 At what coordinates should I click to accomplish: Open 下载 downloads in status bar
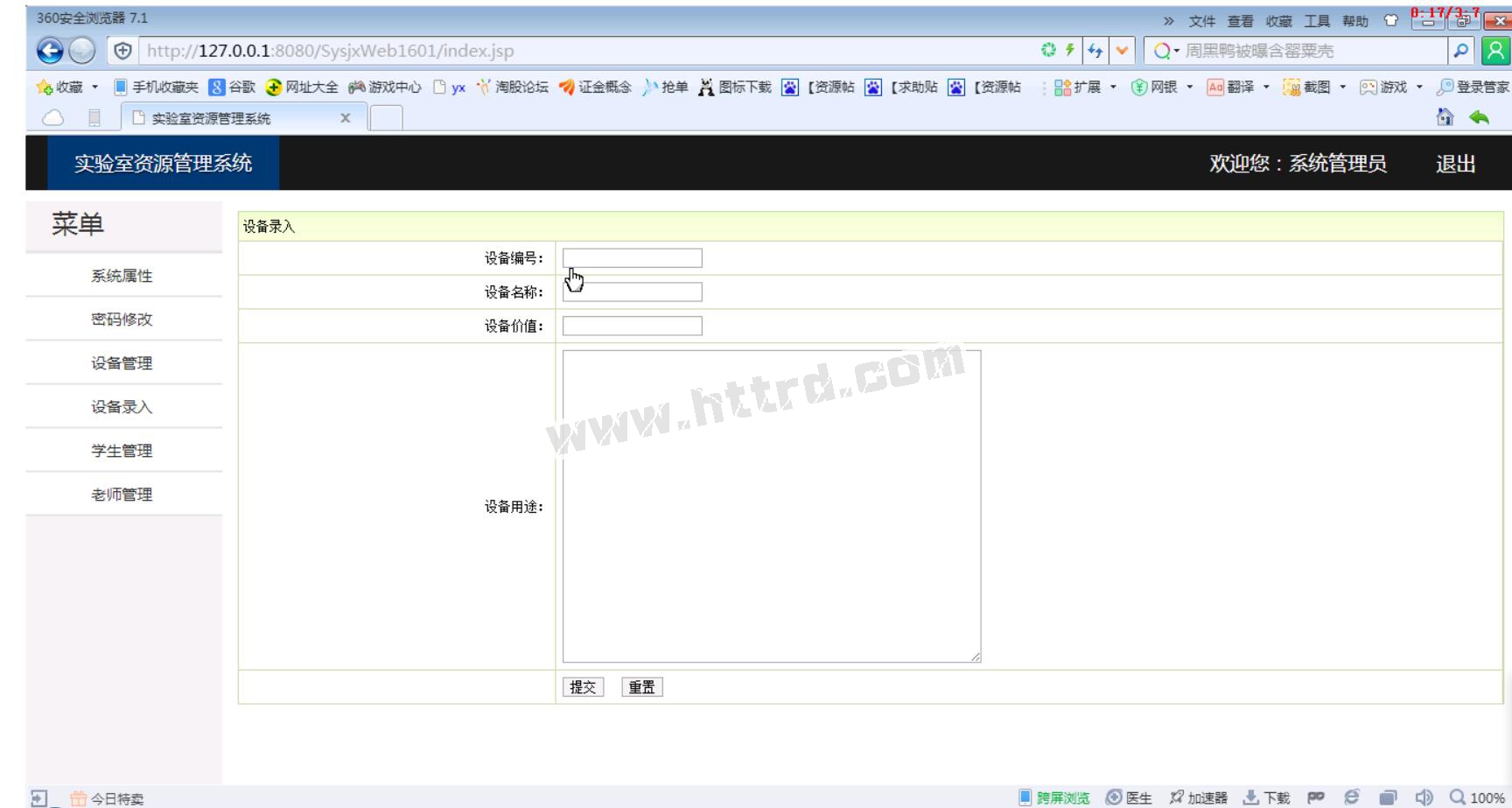[1267, 797]
